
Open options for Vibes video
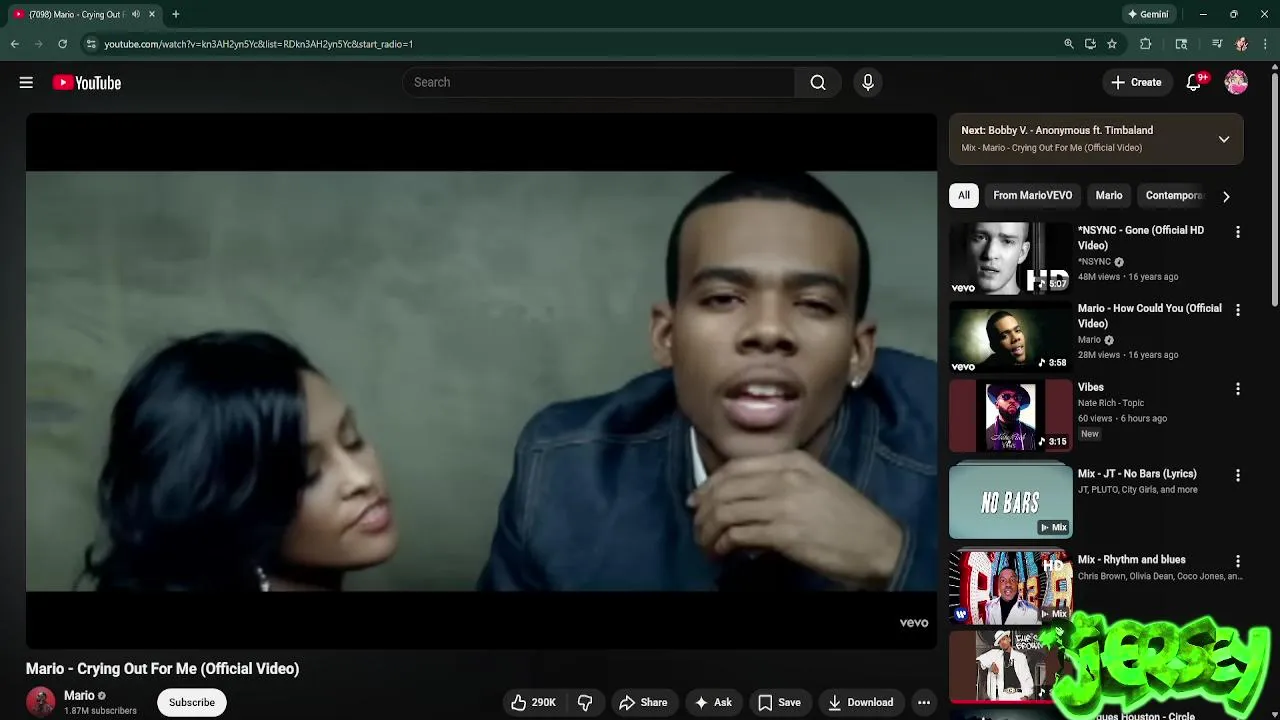[1238, 389]
